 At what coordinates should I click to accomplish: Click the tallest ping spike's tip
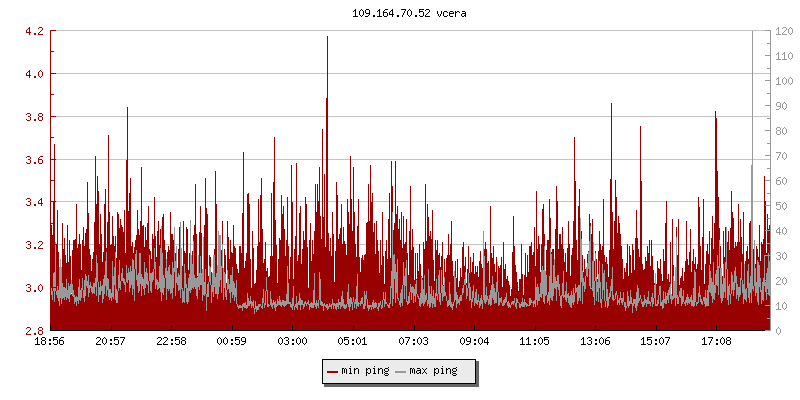(x=327, y=37)
